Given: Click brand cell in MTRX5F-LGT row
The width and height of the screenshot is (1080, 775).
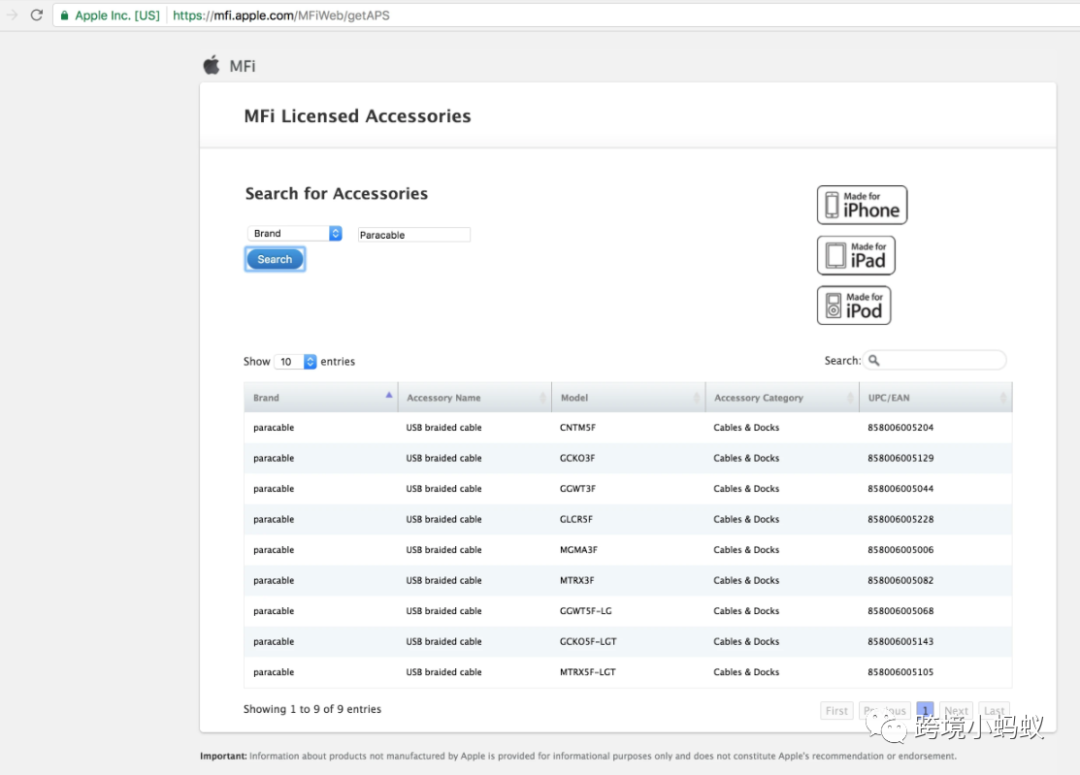Looking at the screenshot, I should click(273, 672).
